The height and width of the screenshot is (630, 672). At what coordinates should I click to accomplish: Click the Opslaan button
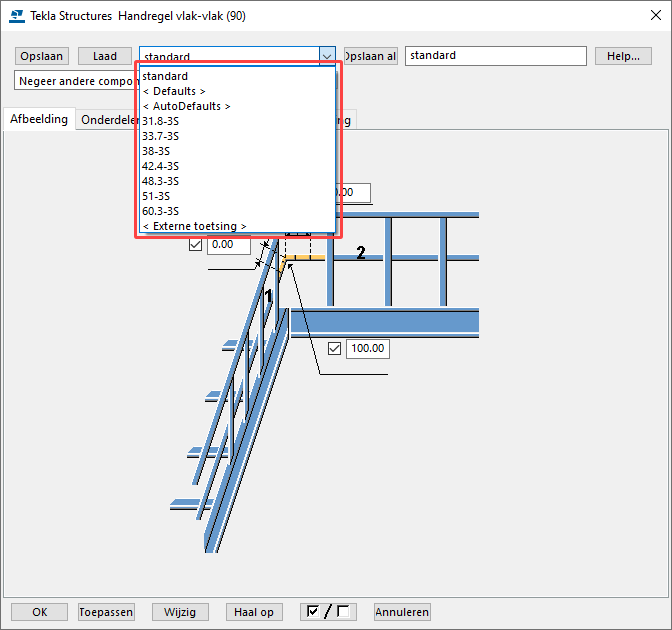click(x=42, y=56)
